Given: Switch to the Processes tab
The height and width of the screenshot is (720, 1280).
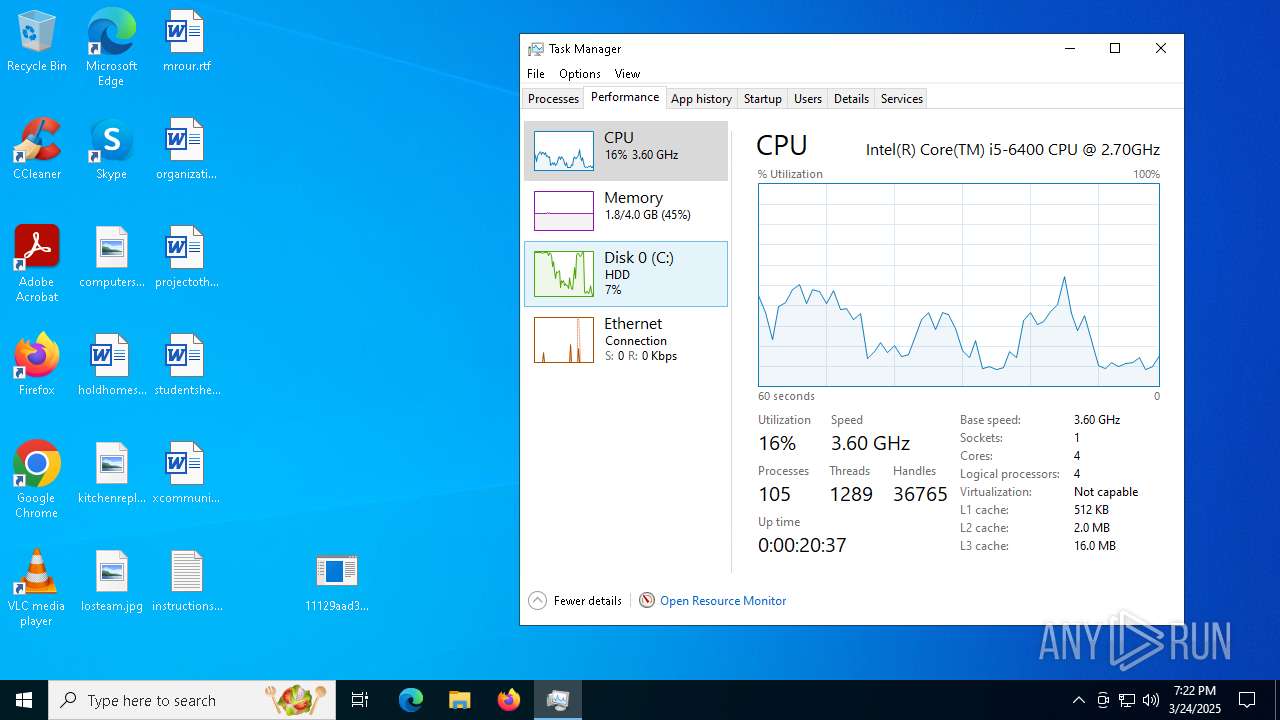Looking at the screenshot, I should [553, 99].
